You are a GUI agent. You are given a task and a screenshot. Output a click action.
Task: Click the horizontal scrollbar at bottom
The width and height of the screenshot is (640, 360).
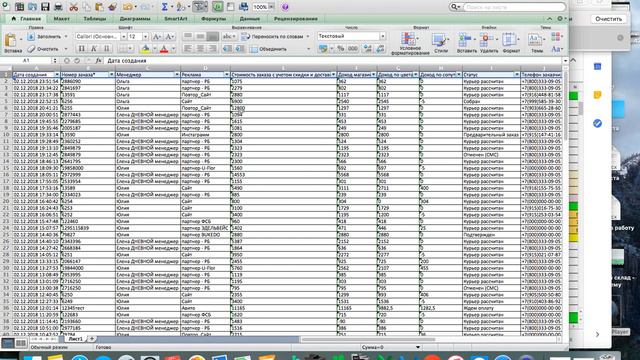coord(368,339)
